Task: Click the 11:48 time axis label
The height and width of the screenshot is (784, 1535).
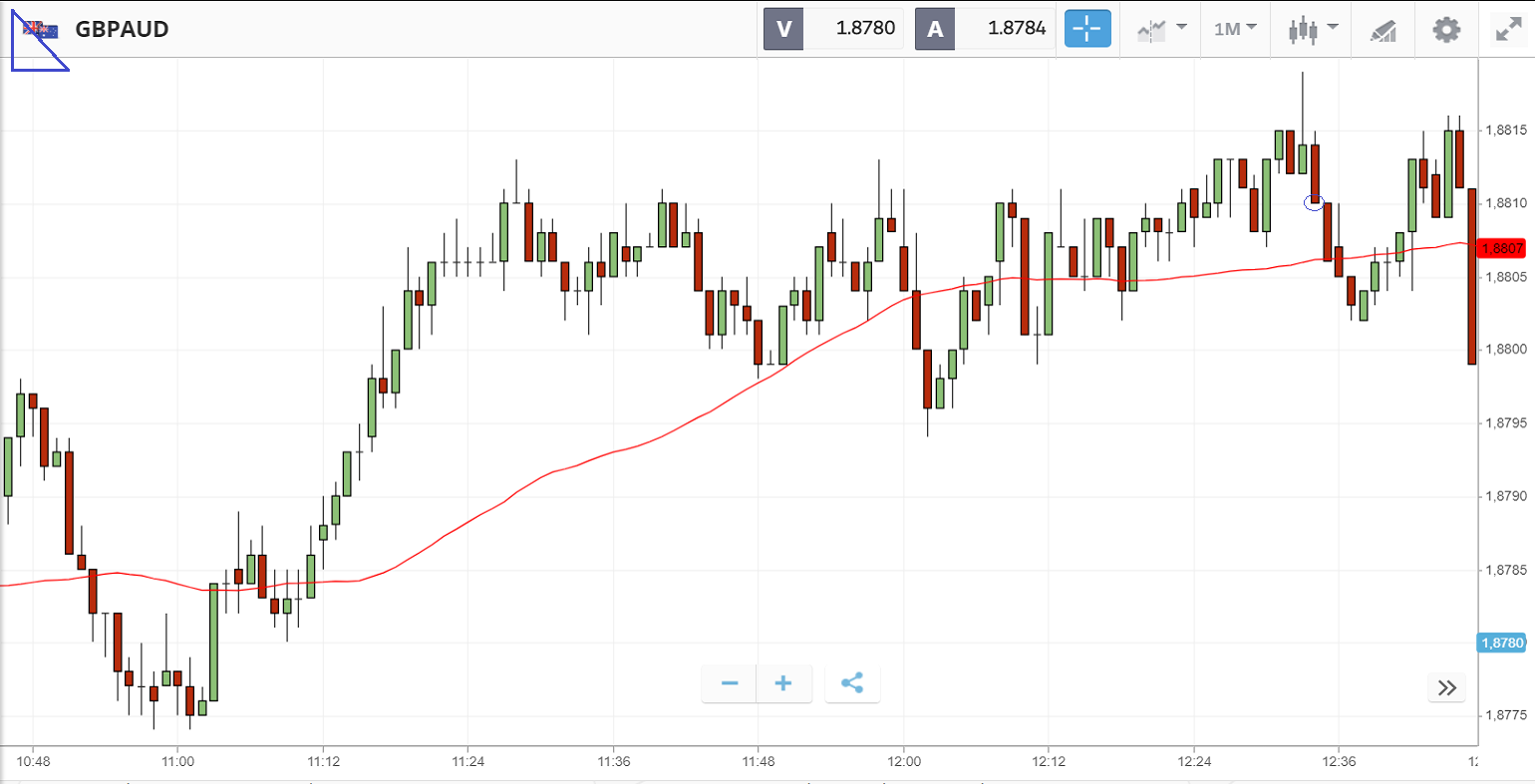Action: (x=759, y=762)
